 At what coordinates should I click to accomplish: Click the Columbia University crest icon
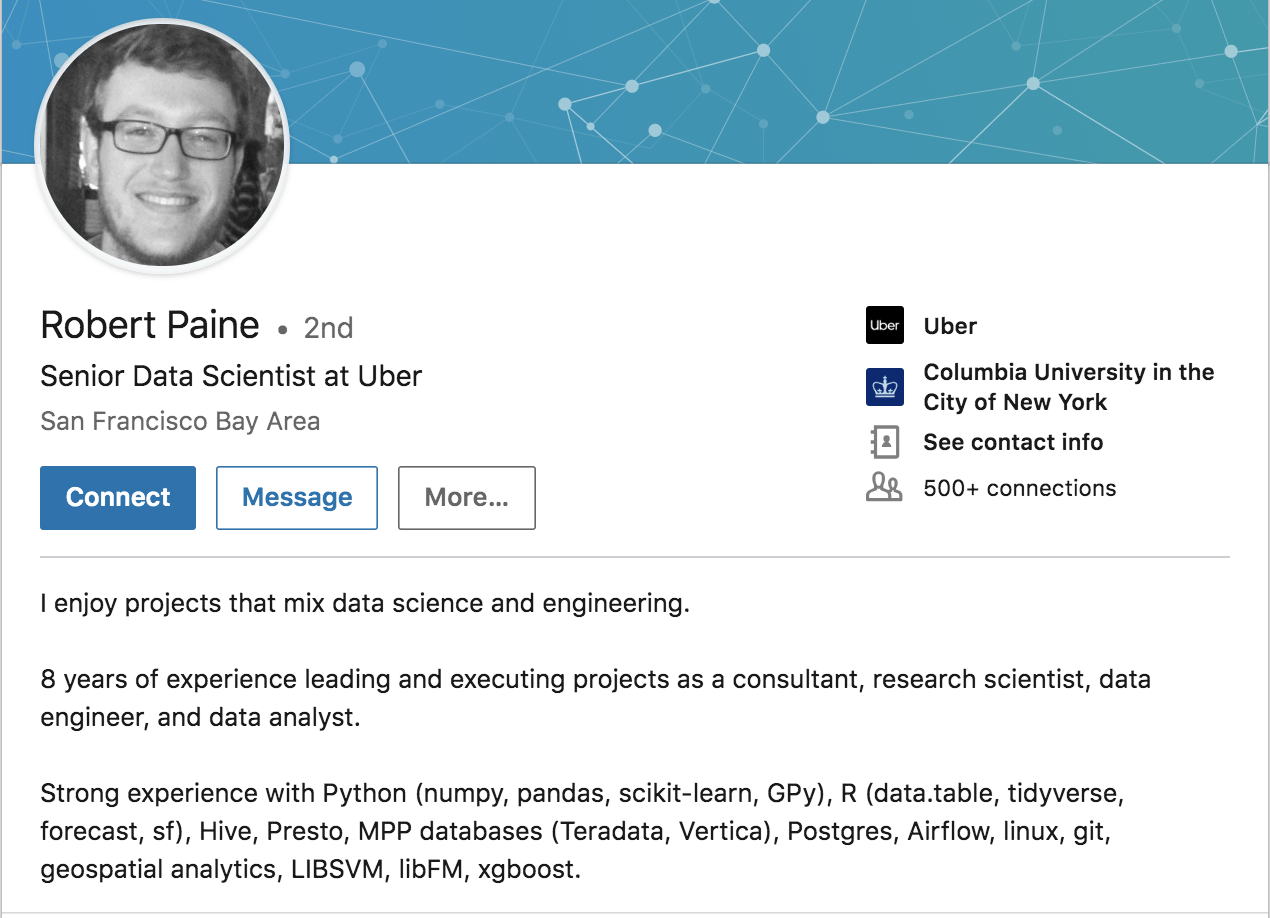pos(884,387)
